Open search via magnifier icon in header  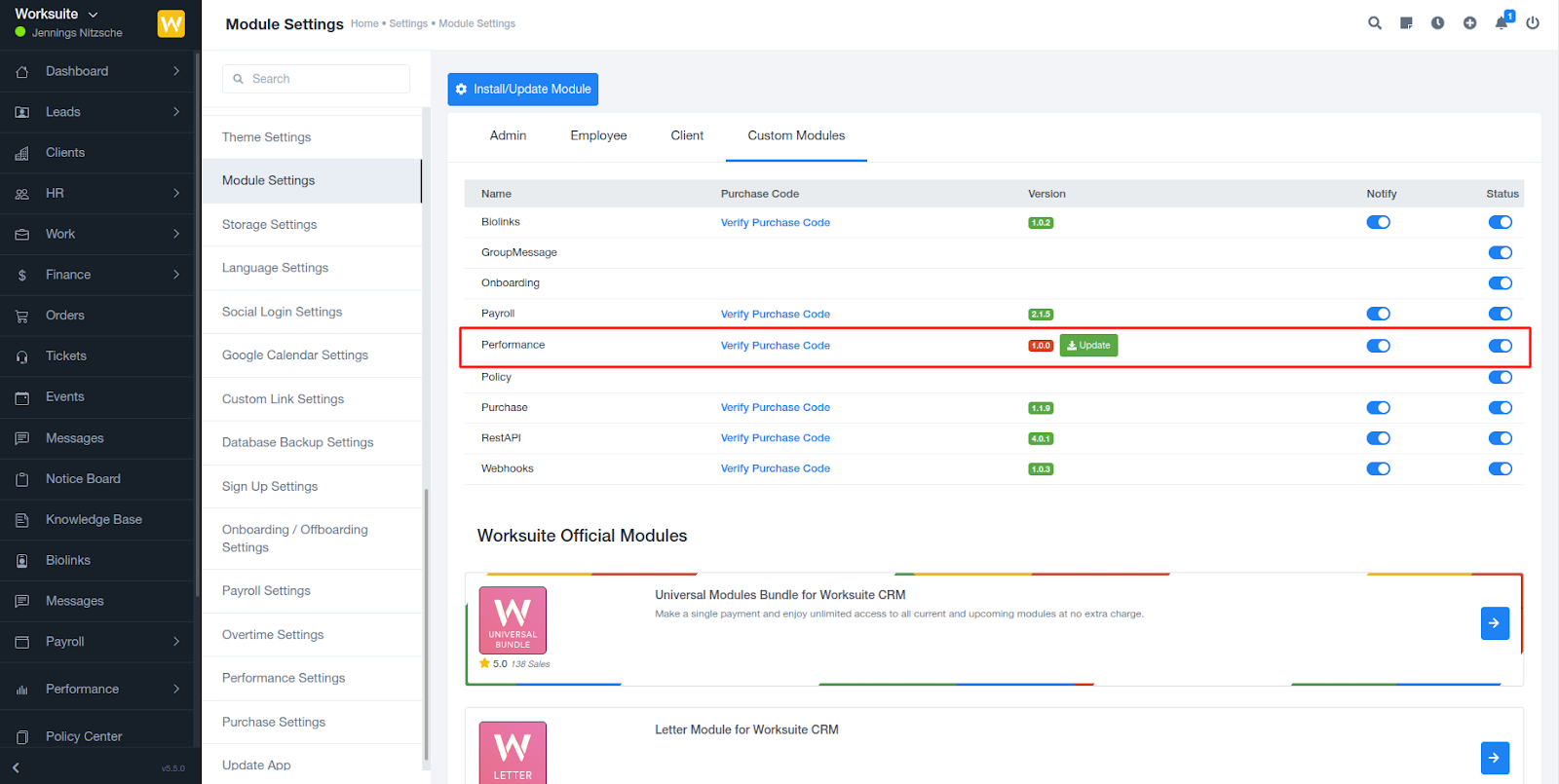(1375, 23)
